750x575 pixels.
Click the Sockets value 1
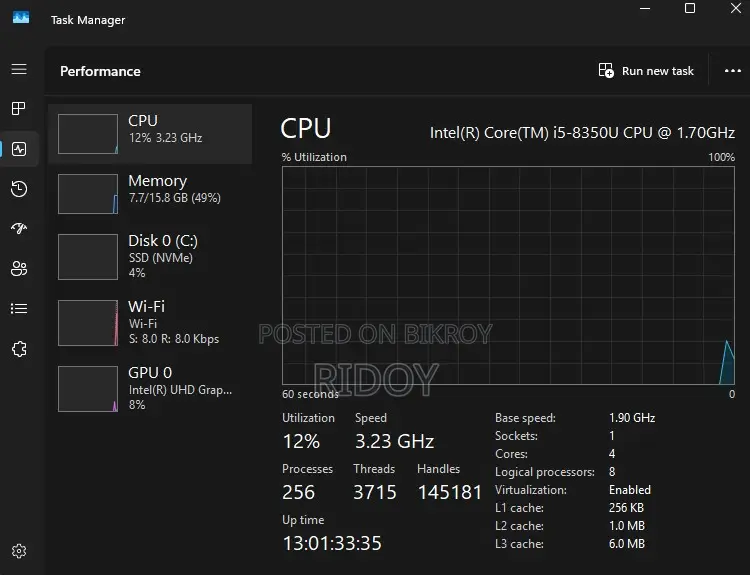click(612, 436)
